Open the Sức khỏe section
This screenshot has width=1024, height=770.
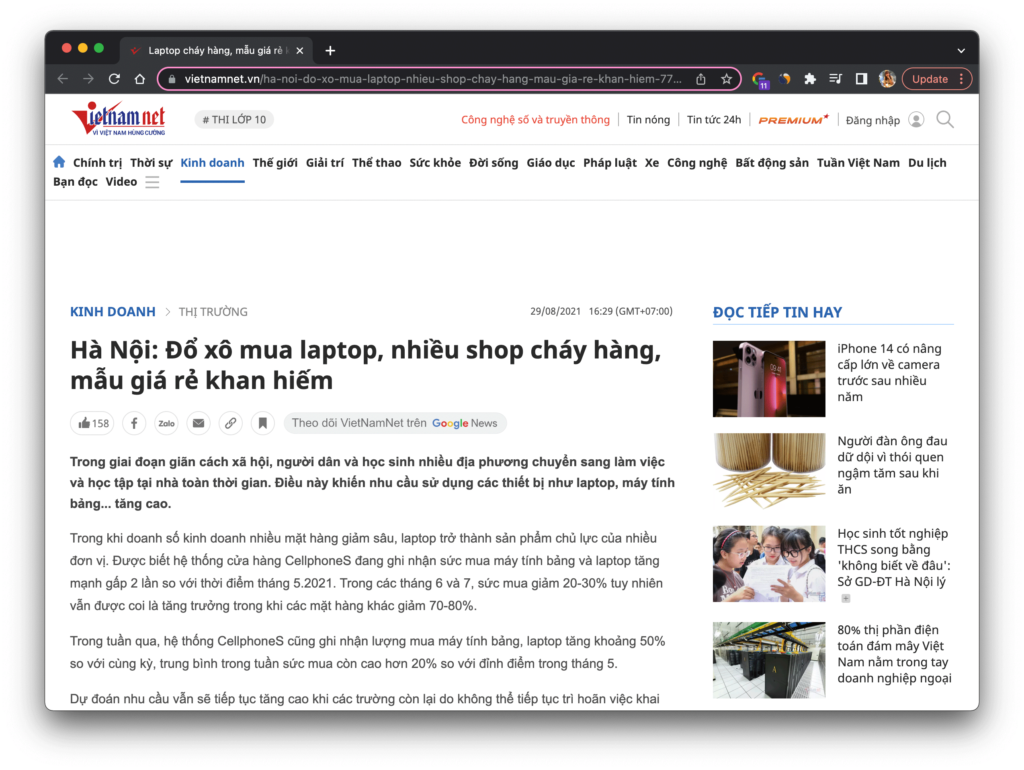435,163
